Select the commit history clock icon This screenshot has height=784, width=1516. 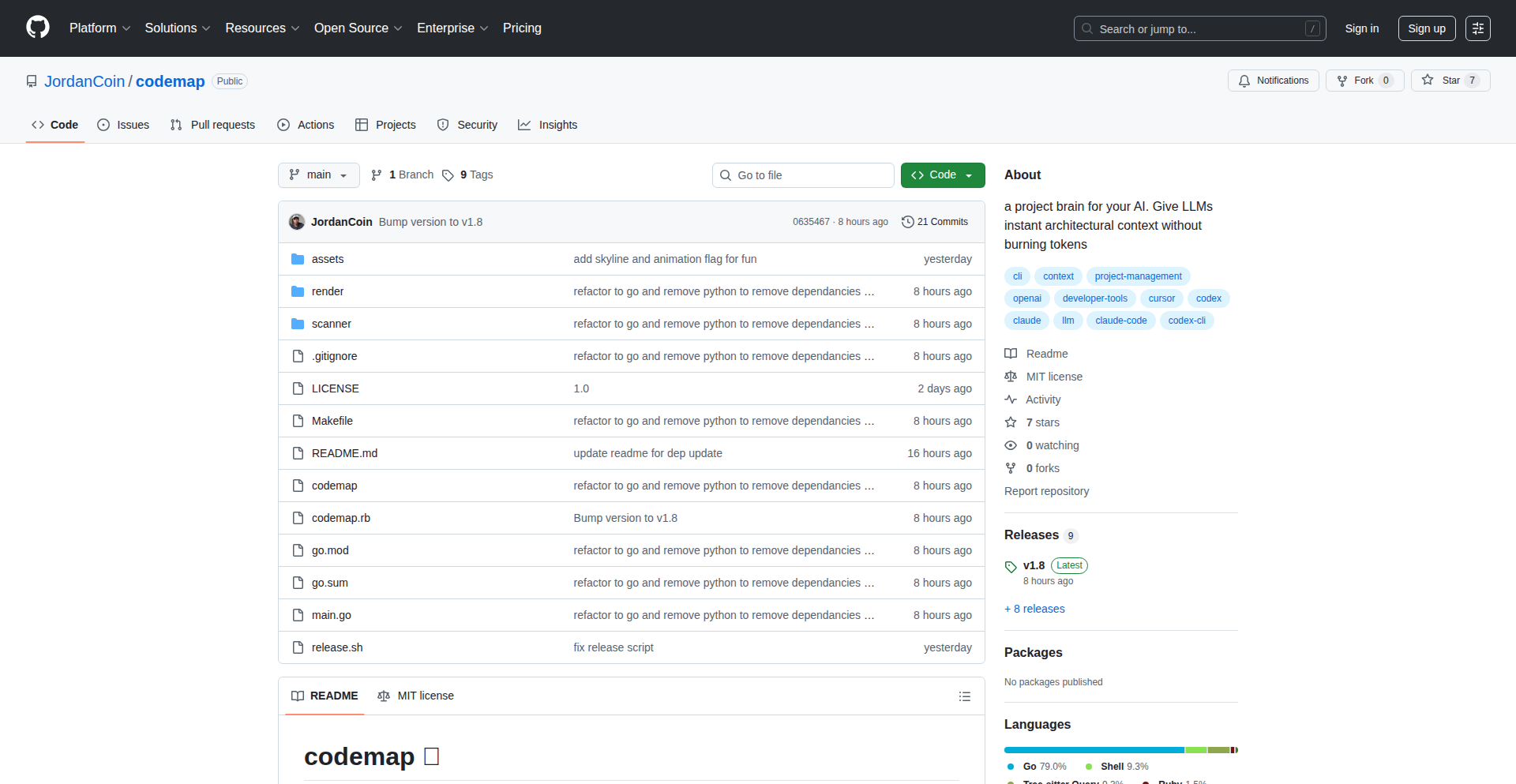[x=906, y=222]
